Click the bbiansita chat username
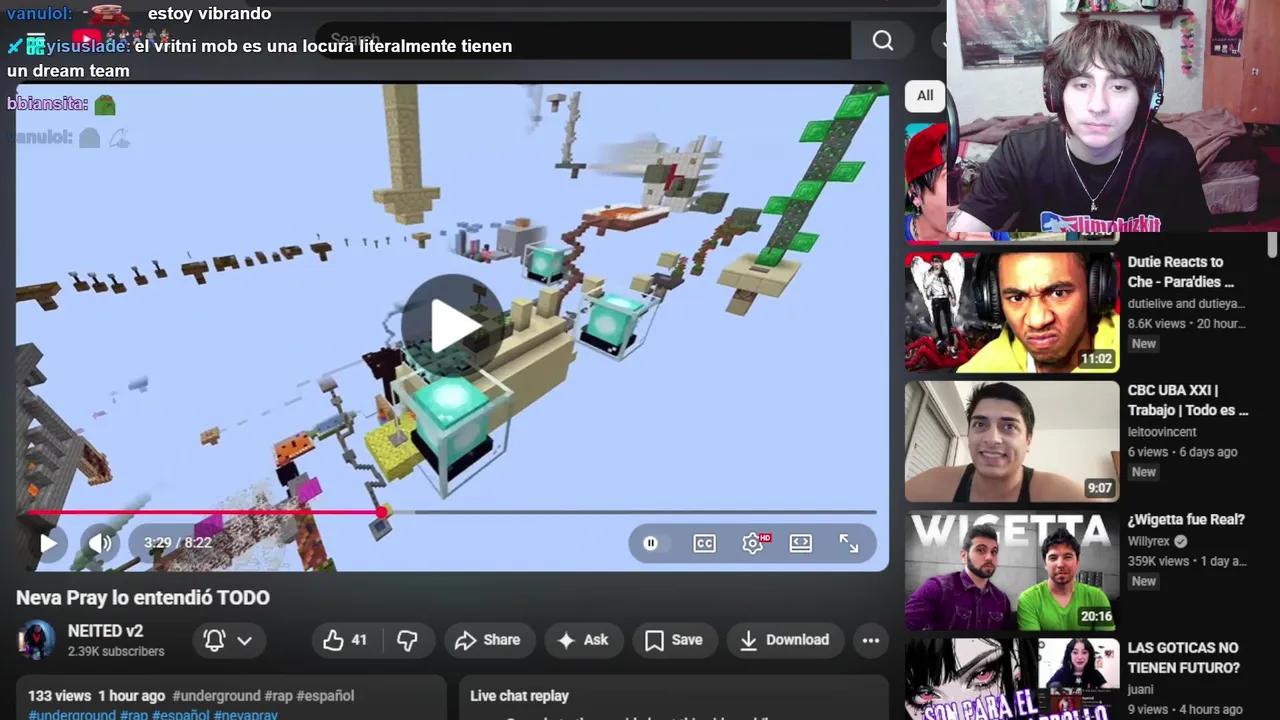This screenshot has height=720, width=1280. click(47, 104)
